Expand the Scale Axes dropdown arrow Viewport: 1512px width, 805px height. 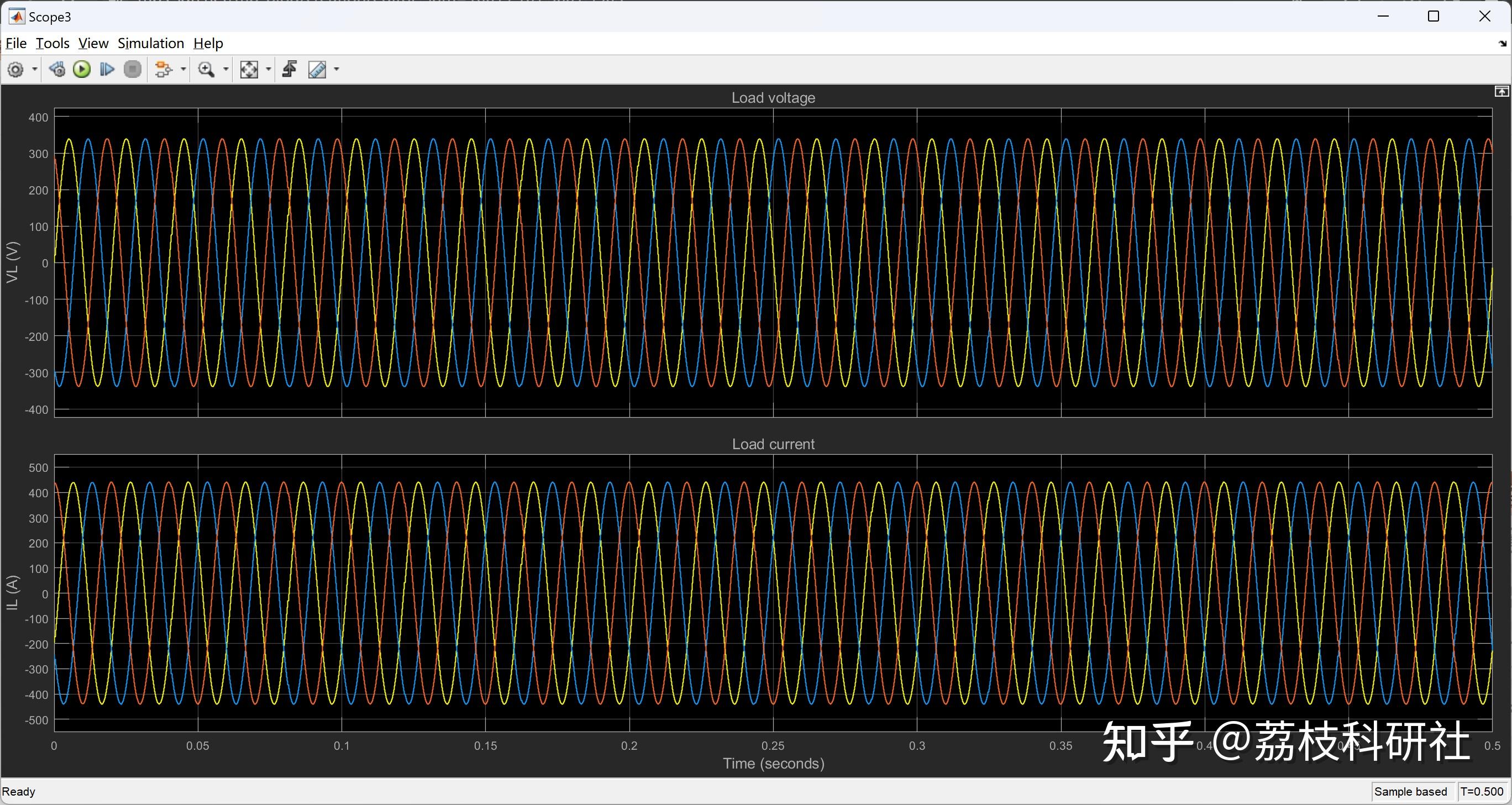pyautogui.click(x=269, y=70)
